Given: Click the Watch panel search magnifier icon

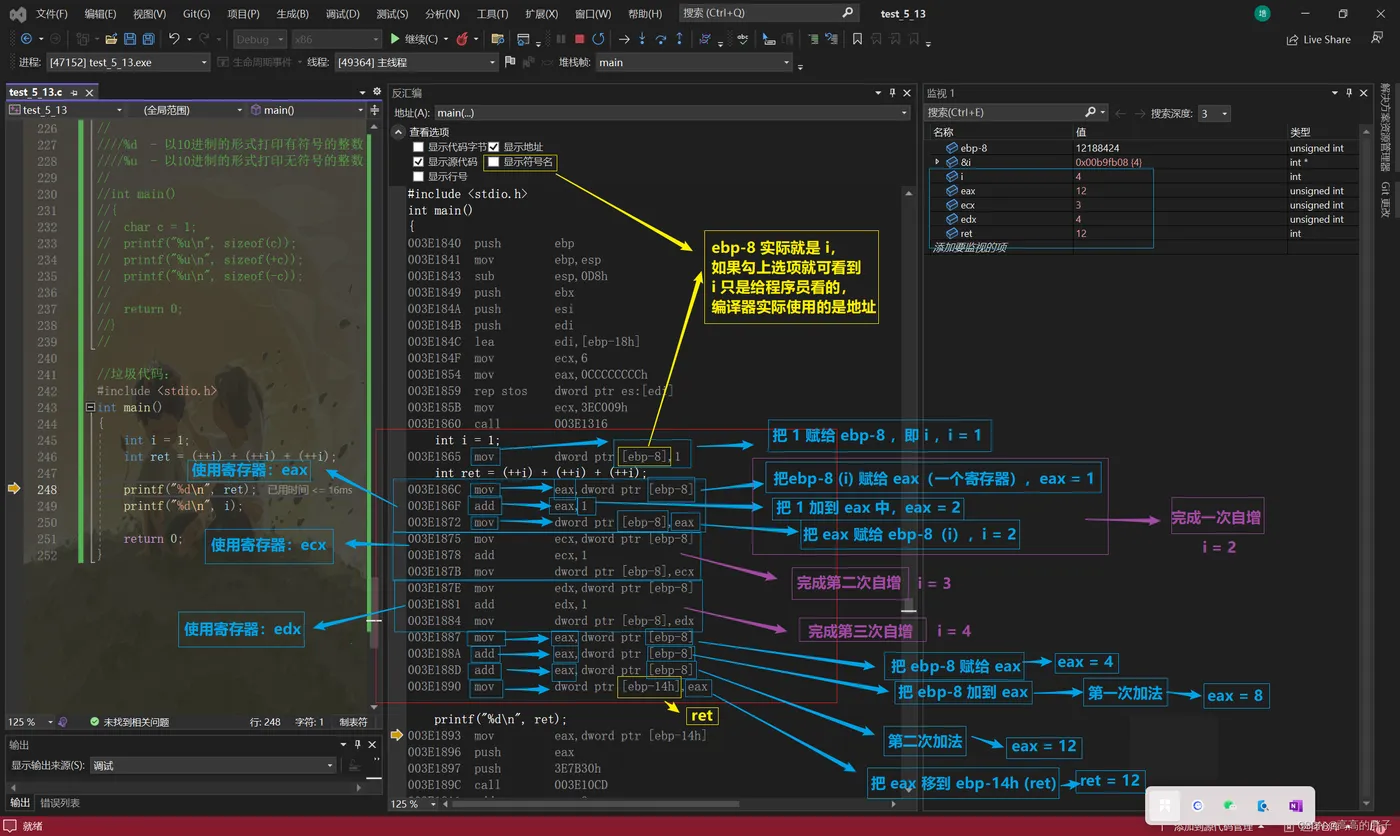Looking at the screenshot, I should pos(1091,113).
